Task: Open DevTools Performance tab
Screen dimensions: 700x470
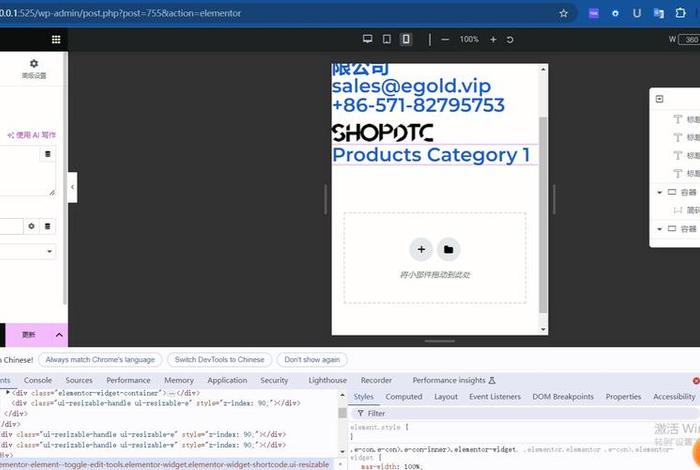Action: (128, 380)
